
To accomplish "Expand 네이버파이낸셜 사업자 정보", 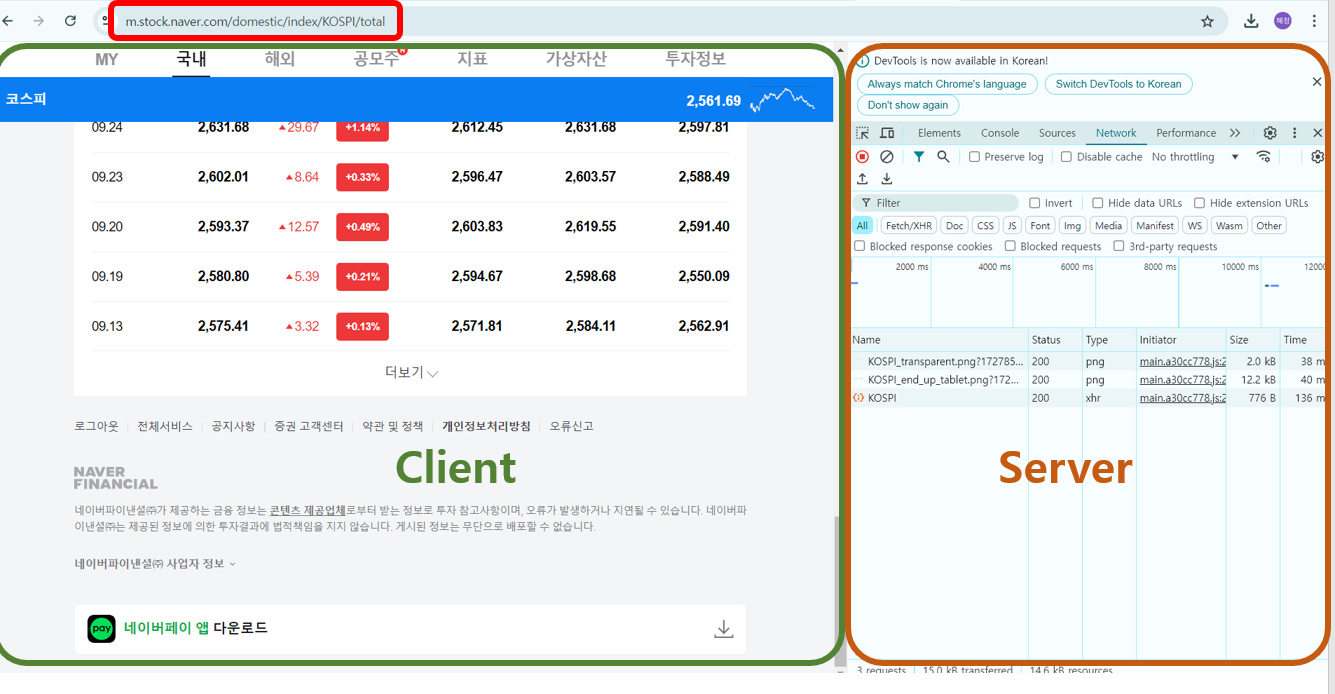I will [x=155, y=563].
